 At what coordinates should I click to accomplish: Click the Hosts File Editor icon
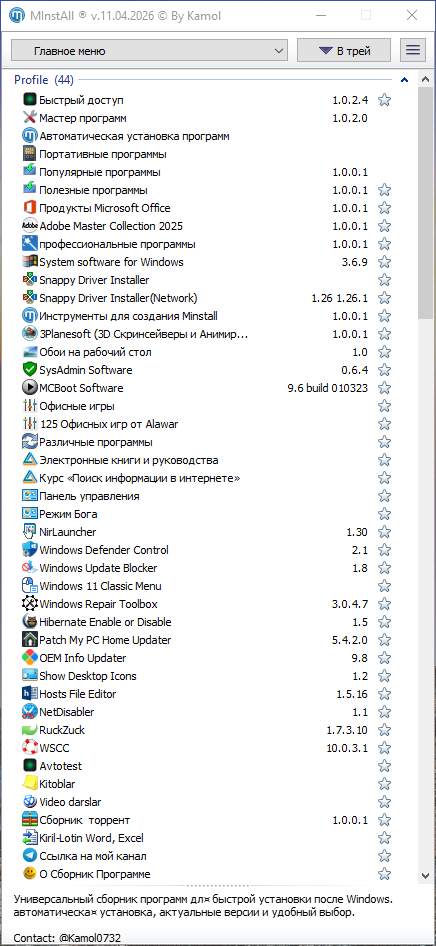coord(30,694)
